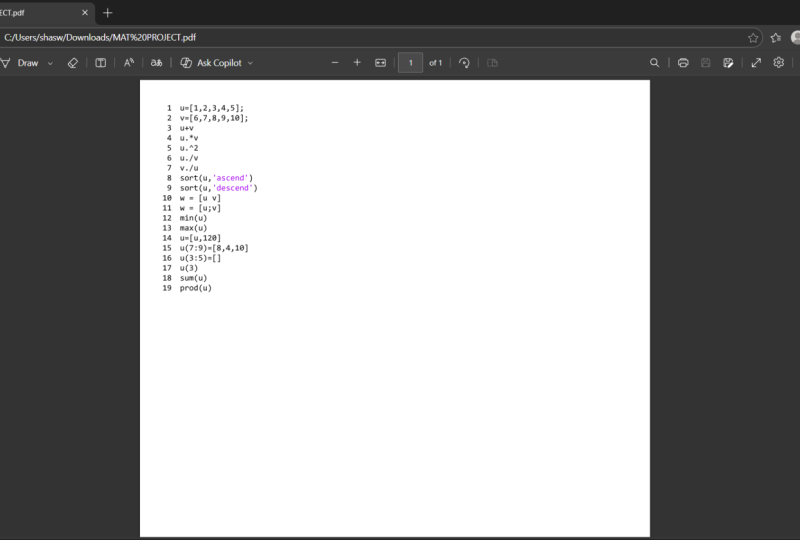Expand the Ask Copilot dropdown arrow
Viewport: 800px width, 540px height.
point(250,63)
